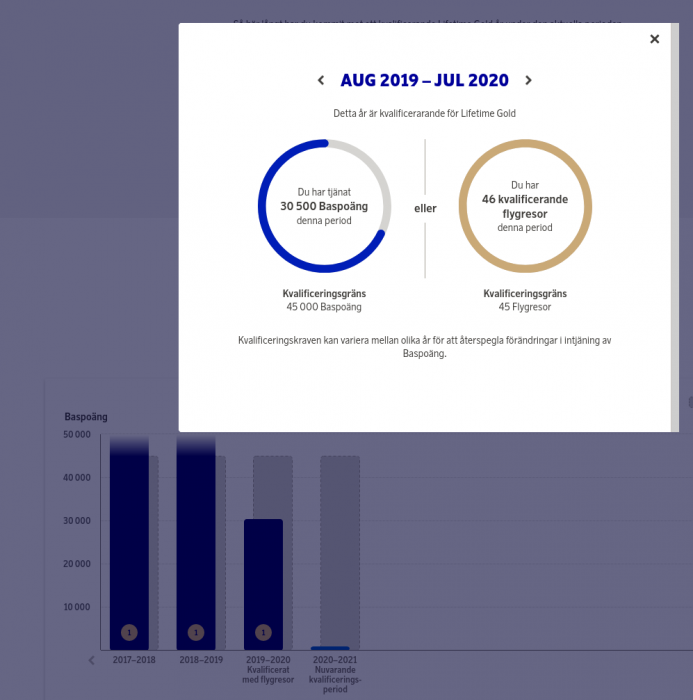Go to next period after JUL 2020

click(528, 81)
